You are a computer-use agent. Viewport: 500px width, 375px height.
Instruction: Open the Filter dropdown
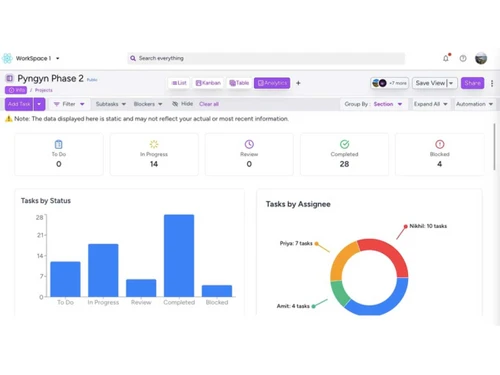[69, 104]
